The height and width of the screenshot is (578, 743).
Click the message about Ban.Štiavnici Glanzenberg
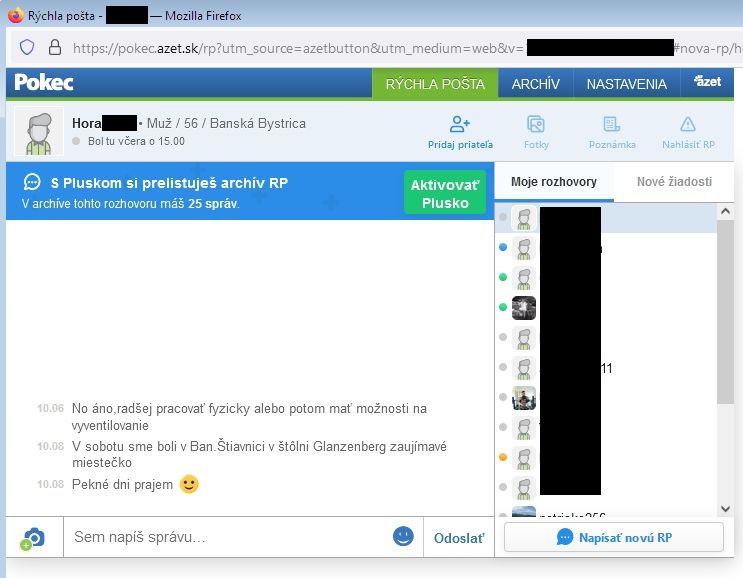pyautogui.click(x=259, y=454)
